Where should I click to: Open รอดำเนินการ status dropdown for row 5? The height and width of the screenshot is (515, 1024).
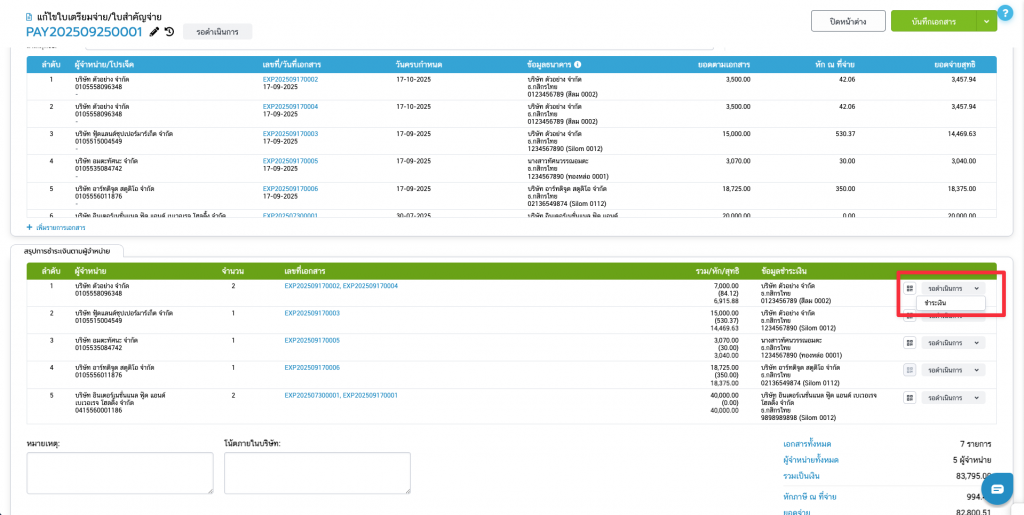(x=954, y=397)
